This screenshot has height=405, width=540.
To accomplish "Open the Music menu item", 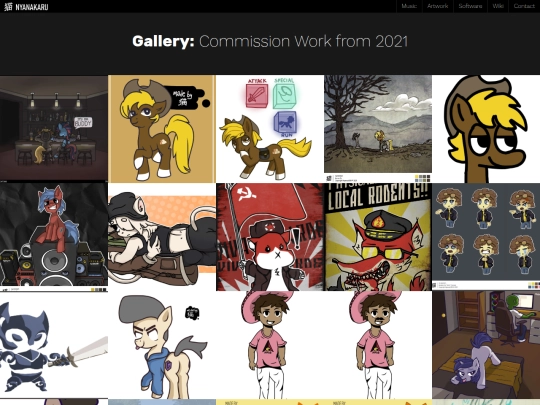I will pos(409,6).
